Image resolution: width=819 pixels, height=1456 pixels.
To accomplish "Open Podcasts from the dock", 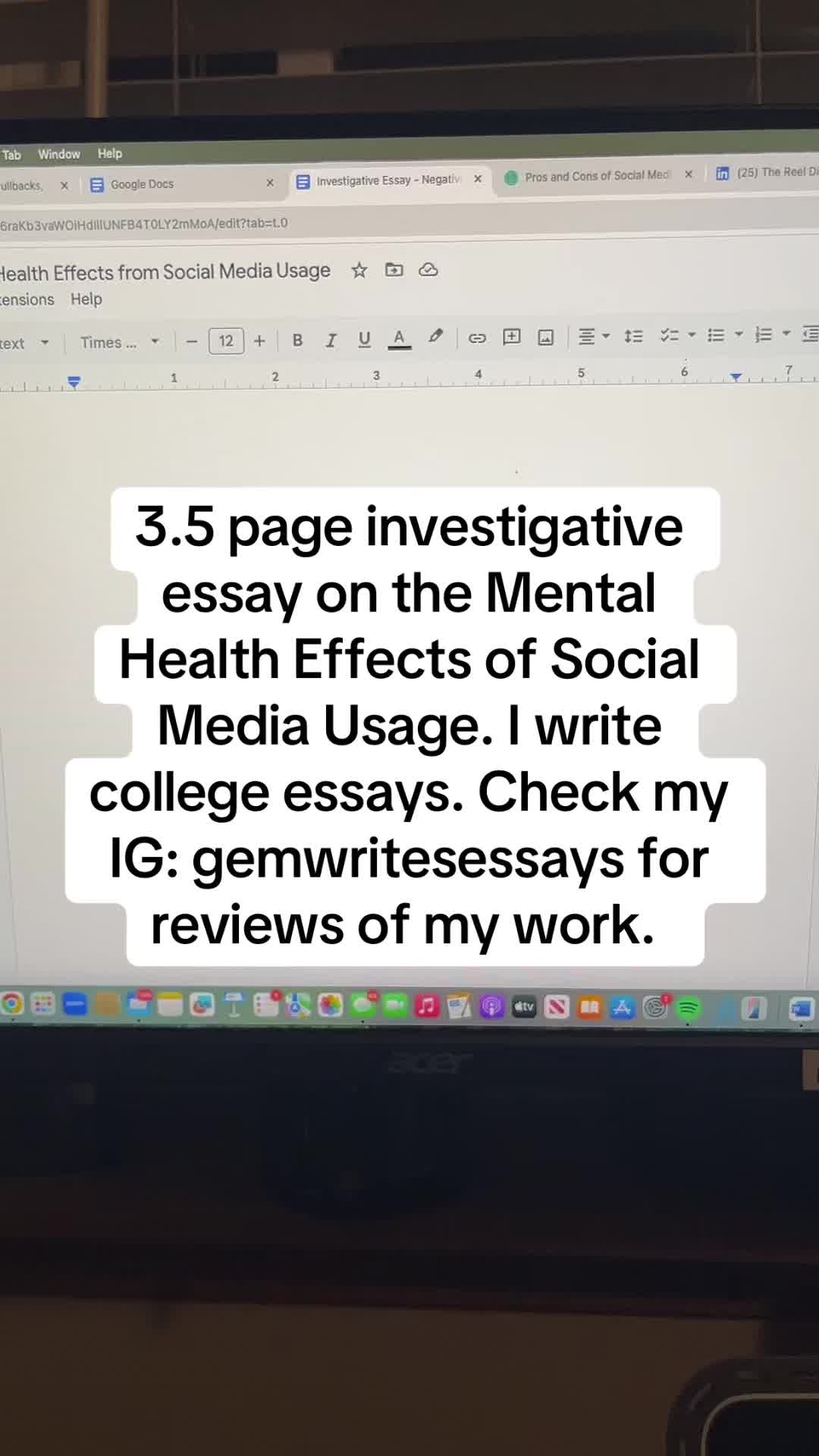I will (491, 1007).
